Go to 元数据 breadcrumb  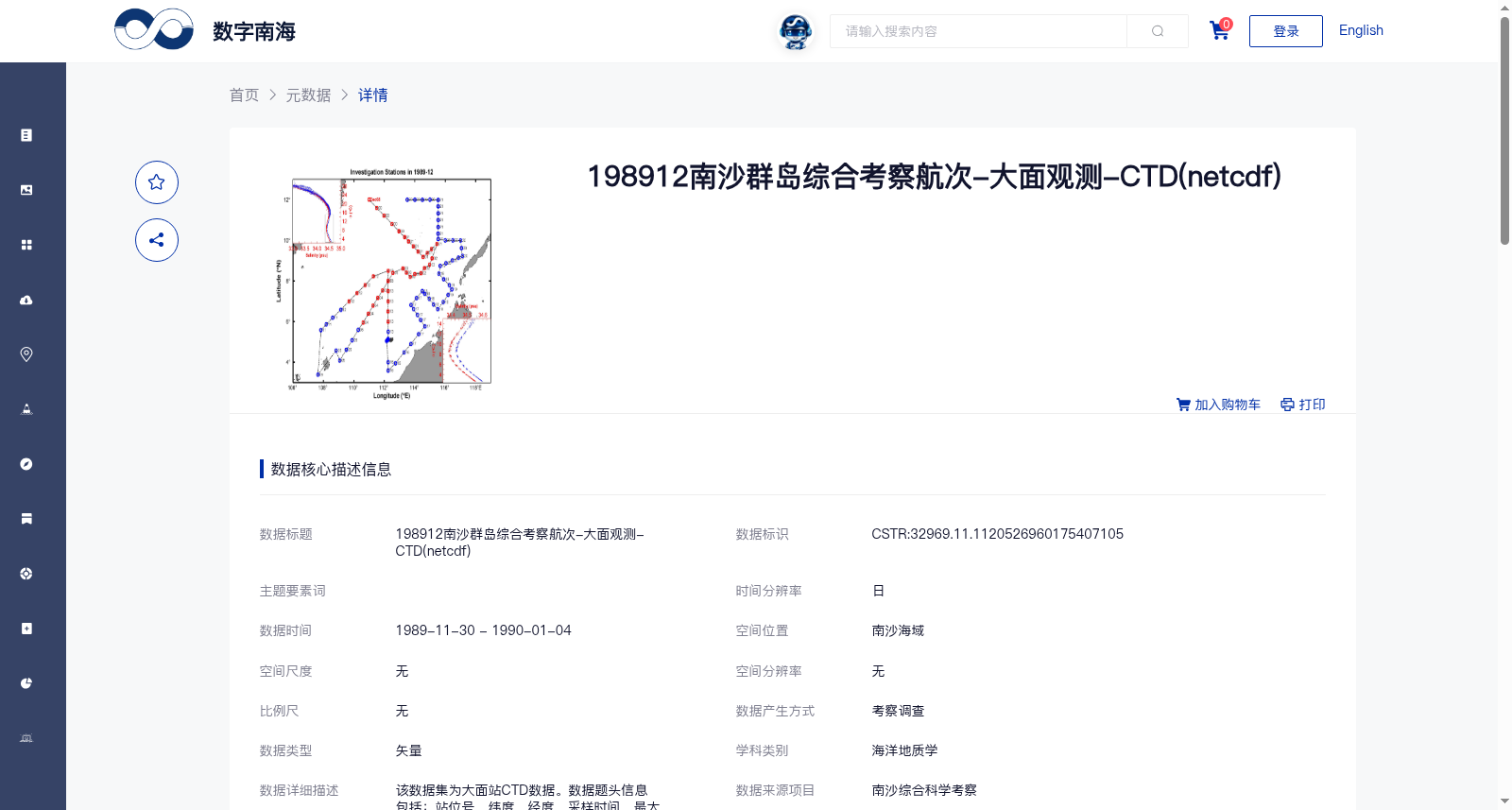pyautogui.click(x=309, y=95)
